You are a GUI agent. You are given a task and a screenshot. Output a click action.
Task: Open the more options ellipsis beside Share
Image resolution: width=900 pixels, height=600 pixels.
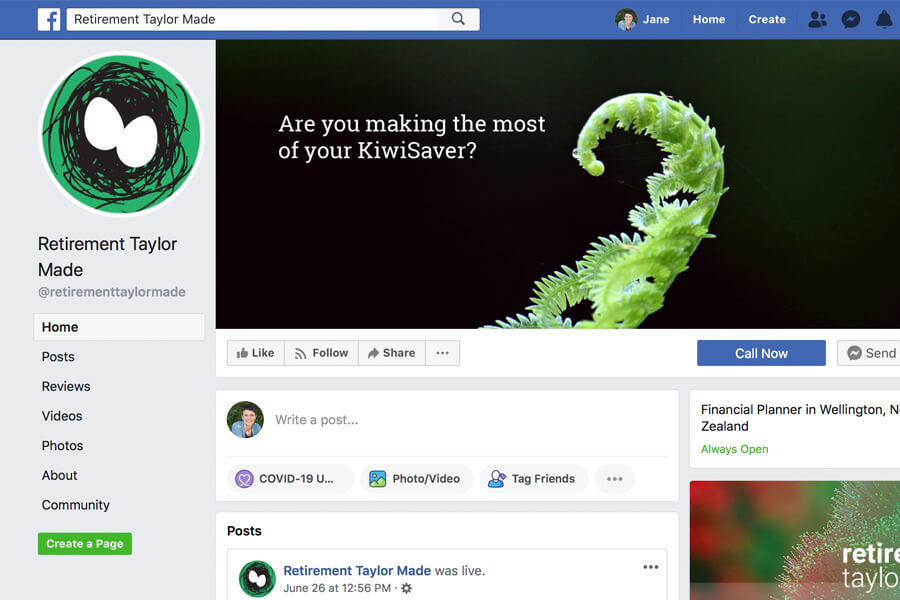coord(442,353)
